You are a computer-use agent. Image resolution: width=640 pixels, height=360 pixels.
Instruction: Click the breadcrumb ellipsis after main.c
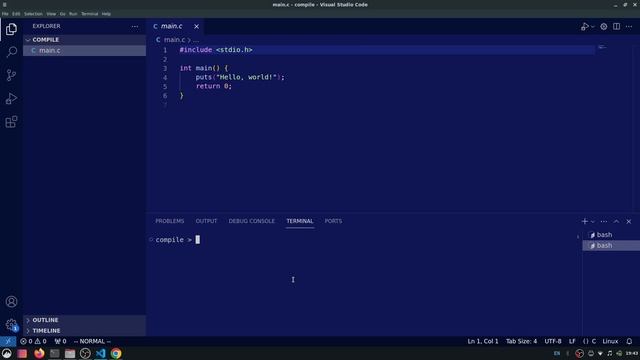pos(196,40)
